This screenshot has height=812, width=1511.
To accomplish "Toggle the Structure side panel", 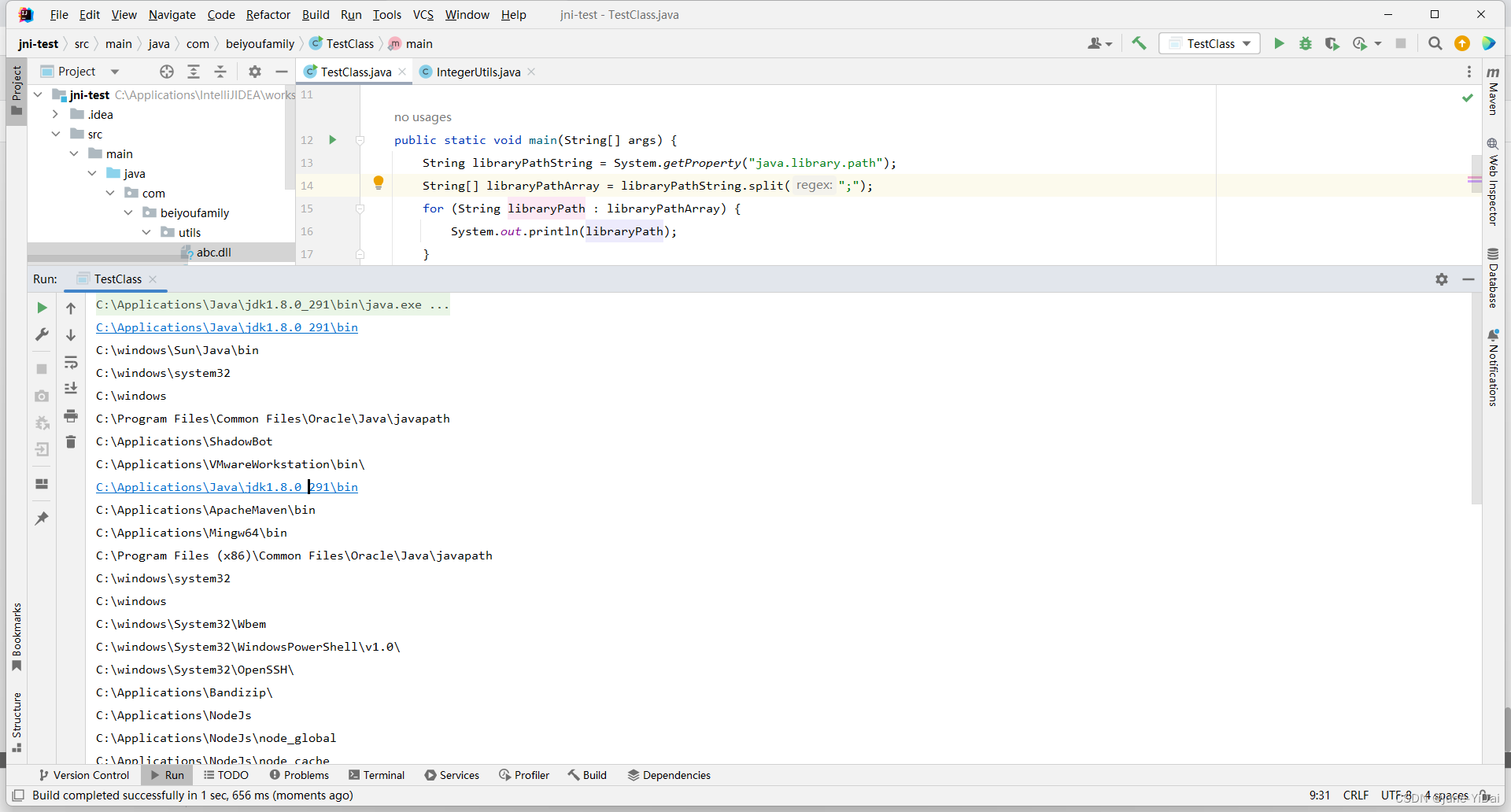I will point(17,722).
